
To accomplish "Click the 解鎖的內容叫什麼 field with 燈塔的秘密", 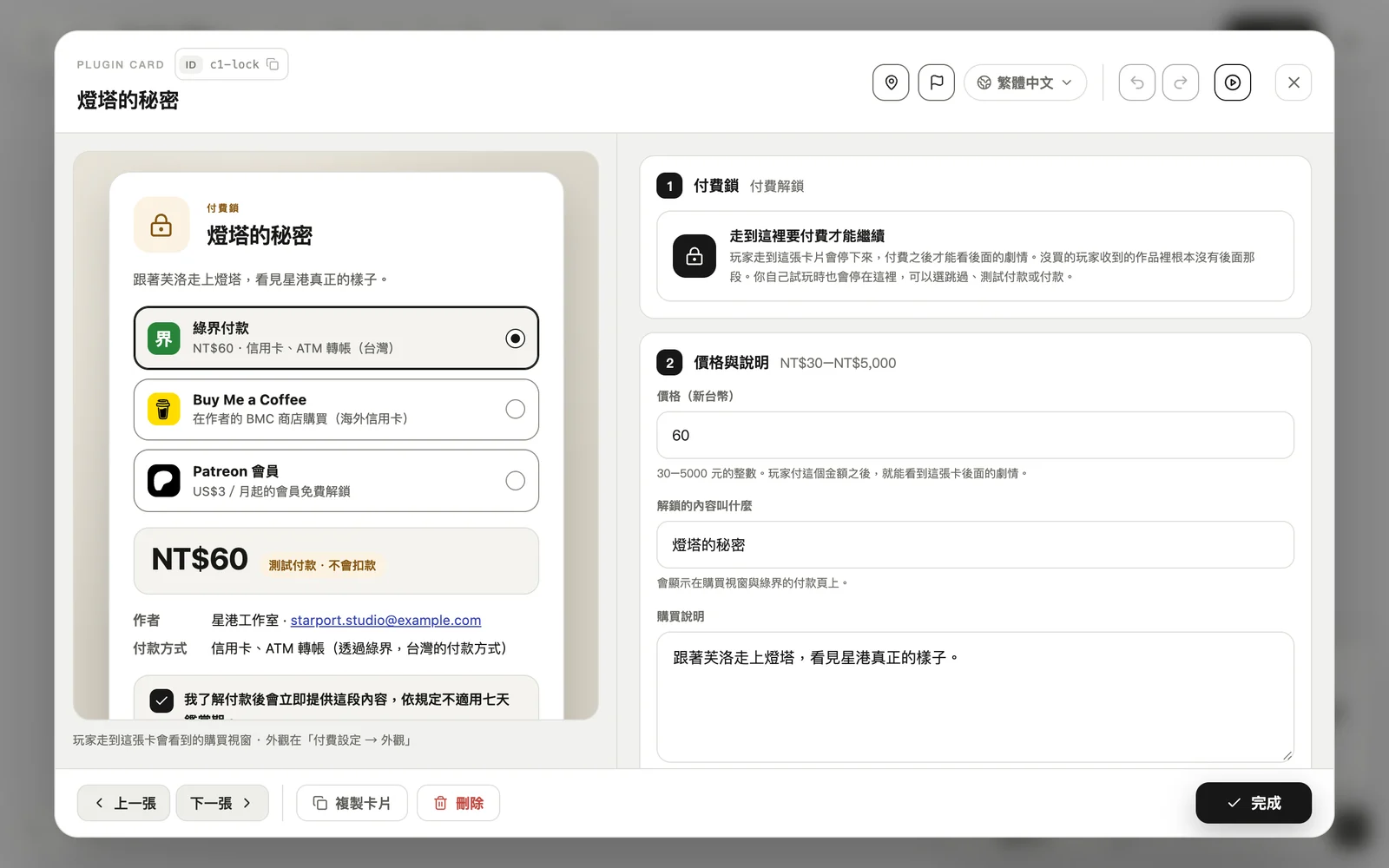I will tap(975, 545).
